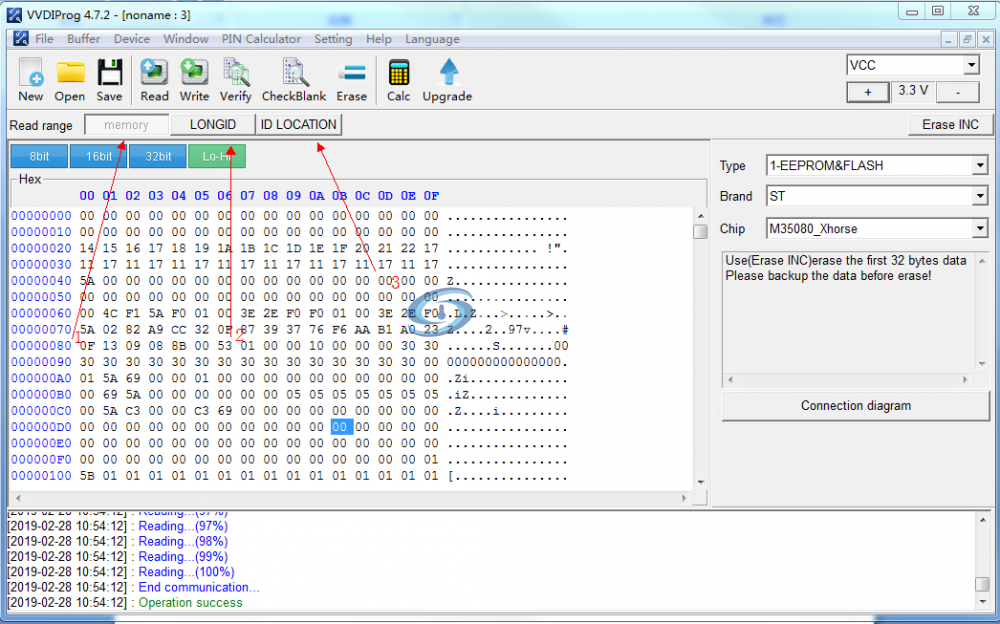Switch hex view to 32bit
Screen dimensions: 1000x624
coord(158,156)
